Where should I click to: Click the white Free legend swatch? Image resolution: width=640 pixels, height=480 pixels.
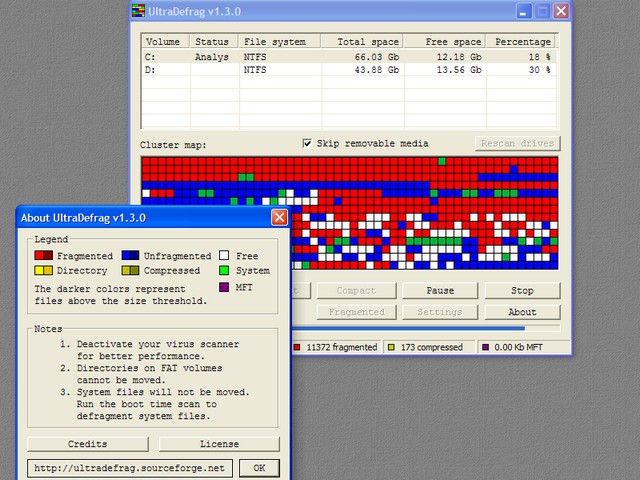point(224,256)
